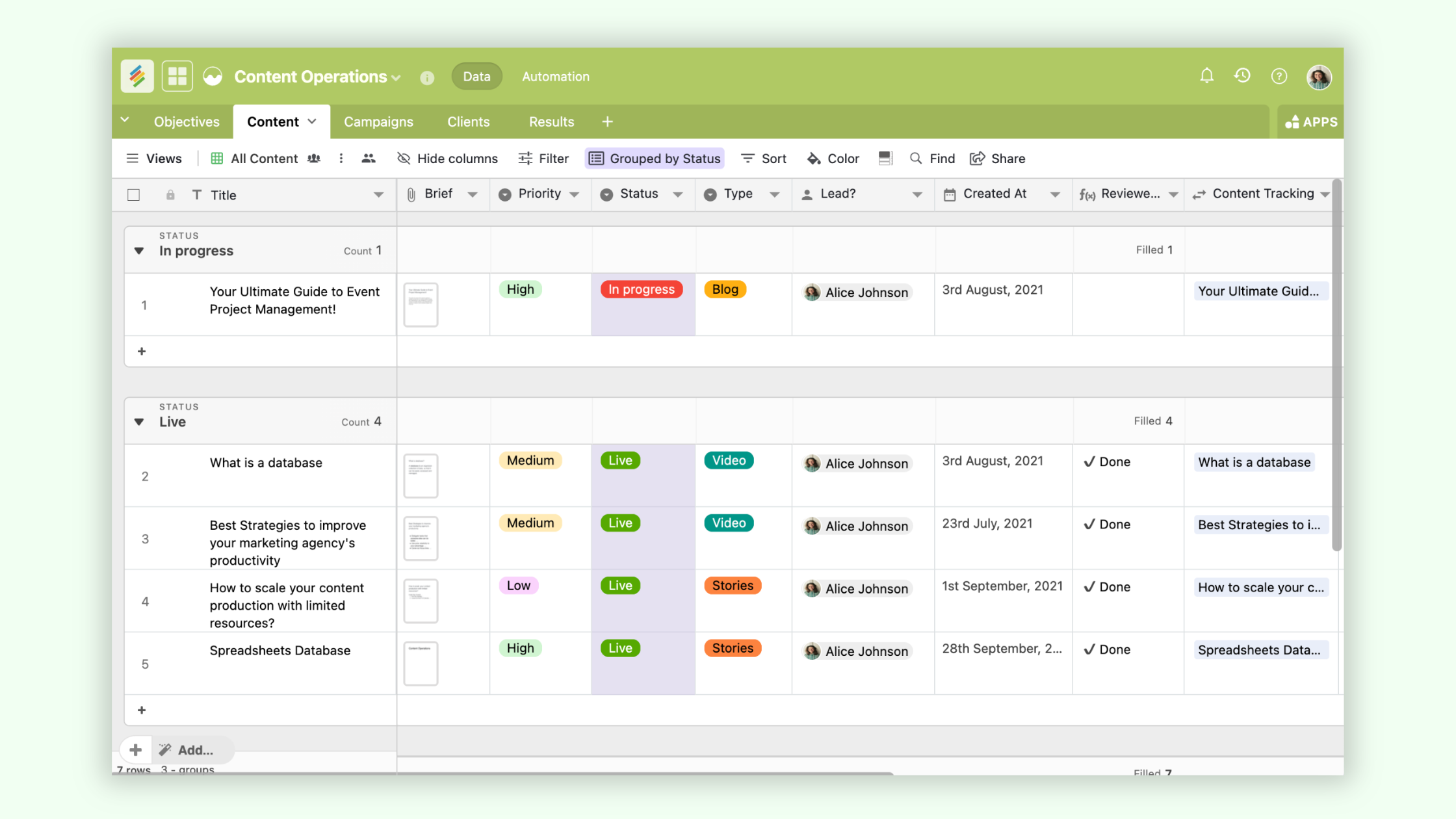Open brief thumbnail for What is a database
This screenshot has width=1456, height=819.
tap(421, 475)
